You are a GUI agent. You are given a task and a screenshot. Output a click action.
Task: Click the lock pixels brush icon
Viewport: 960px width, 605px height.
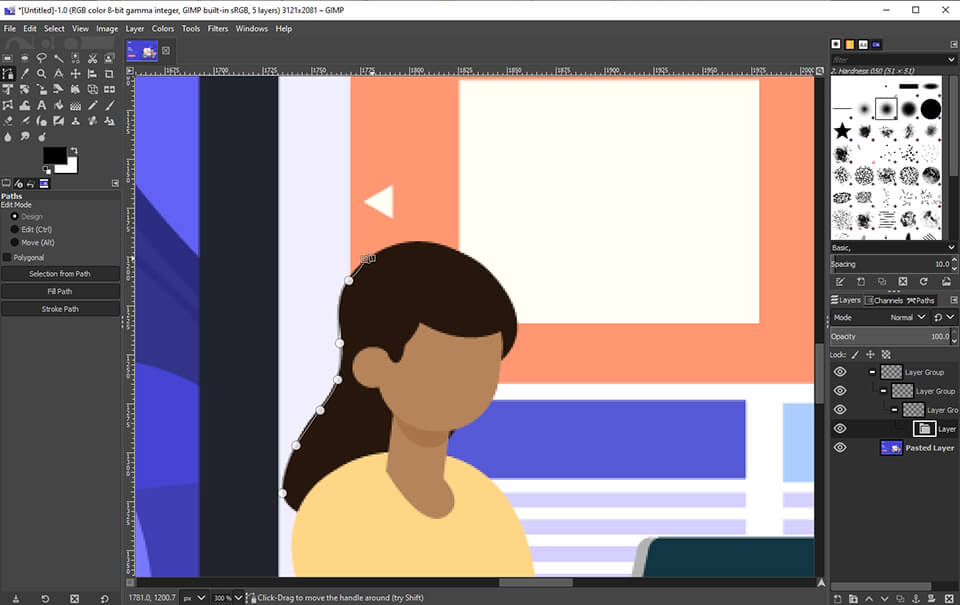click(x=854, y=354)
